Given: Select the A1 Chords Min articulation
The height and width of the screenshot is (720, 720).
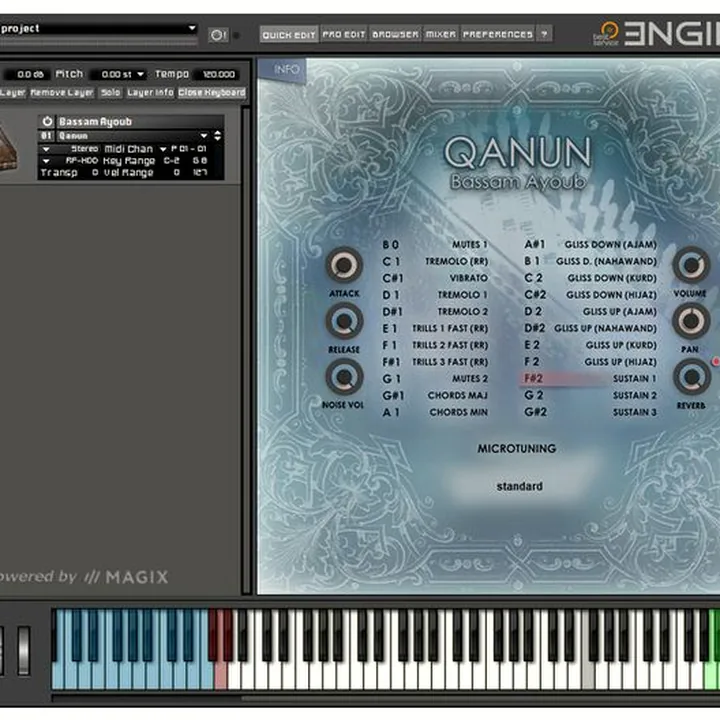Looking at the screenshot, I should pyautogui.click(x=435, y=412).
